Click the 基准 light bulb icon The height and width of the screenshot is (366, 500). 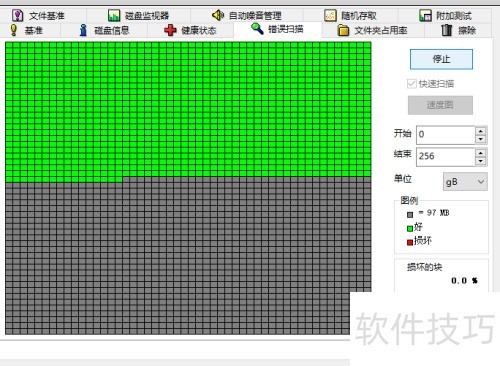(x=14, y=30)
